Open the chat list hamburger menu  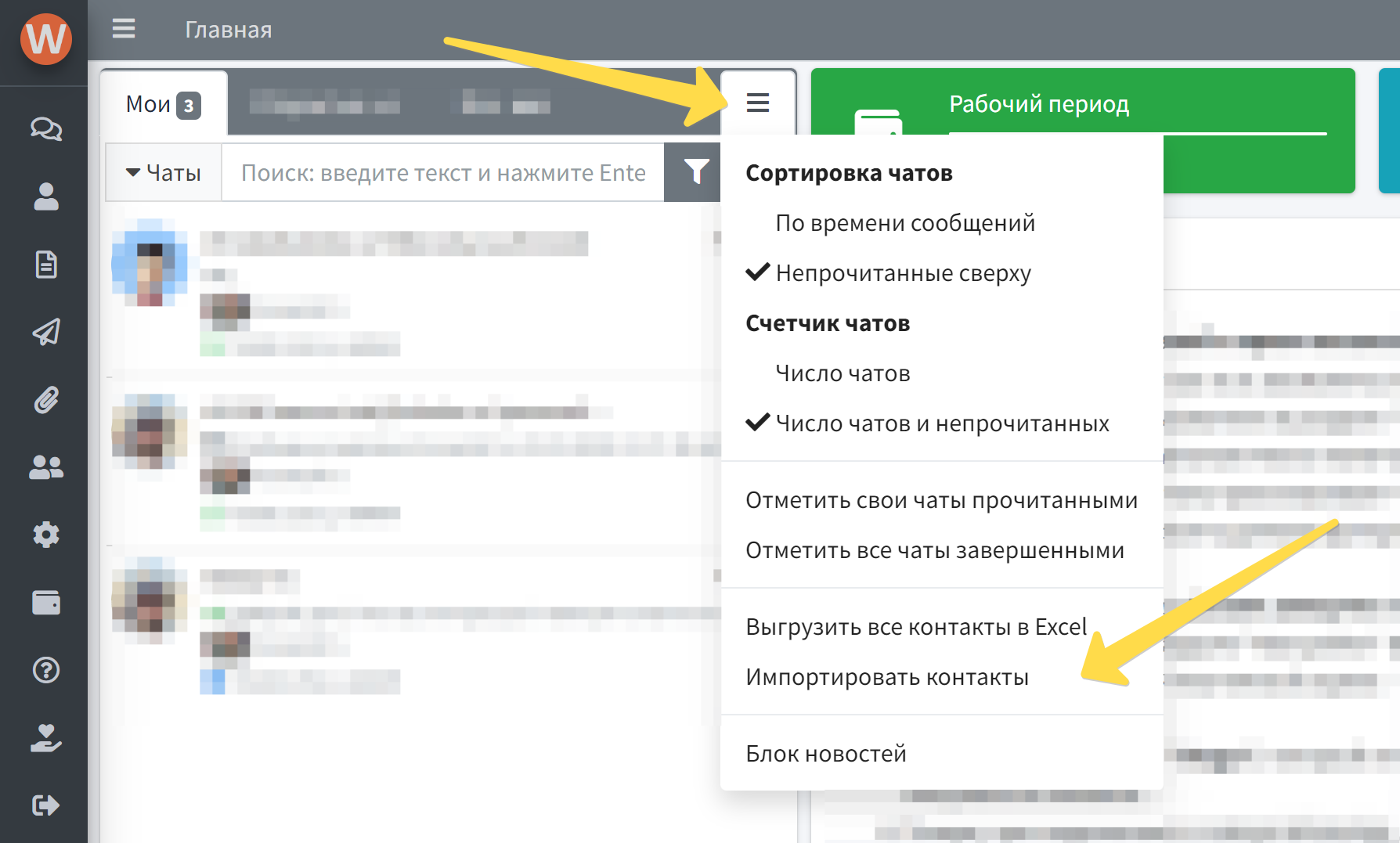[756, 102]
